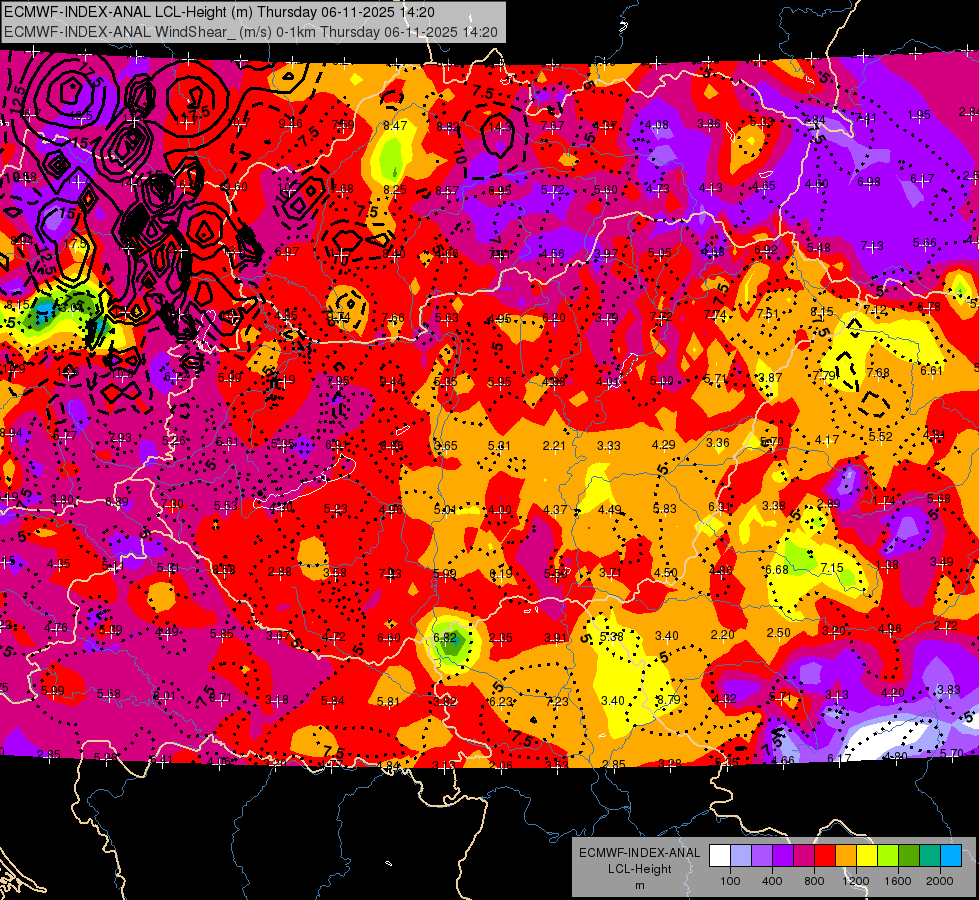Click the legend tick label 100
The height and width of the screenshot is (900, 979).
[x=730, y=881]
